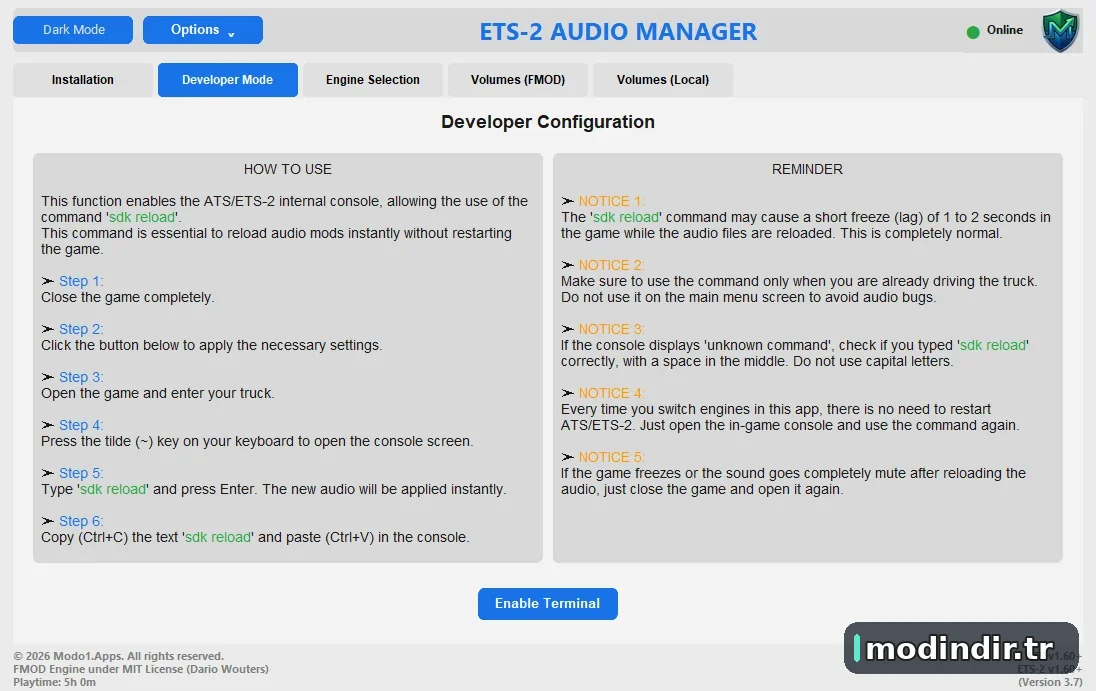Click 'Open the game and enter your truck.'
This screenshot has width=1096, height=691.
157,393
